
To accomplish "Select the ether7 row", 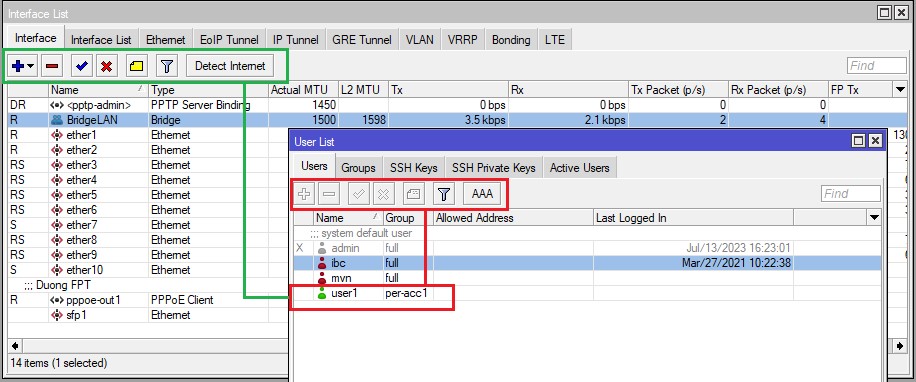I will [x=148, y=225].
